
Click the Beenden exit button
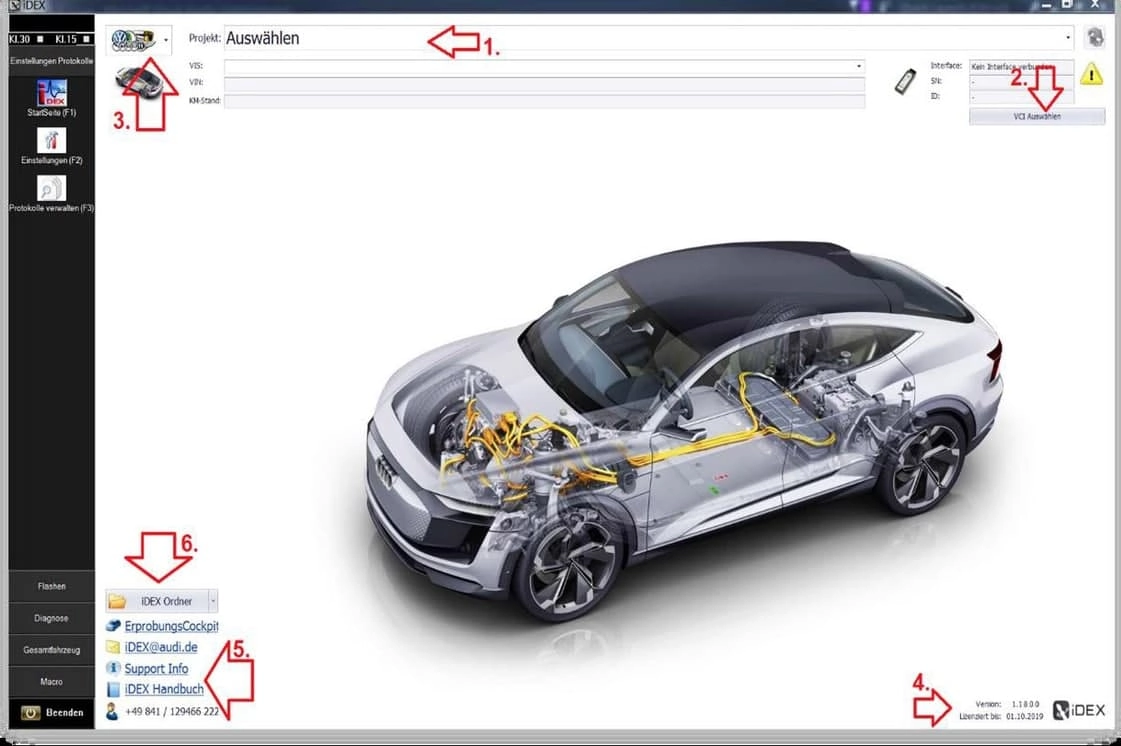coord(51,713)
